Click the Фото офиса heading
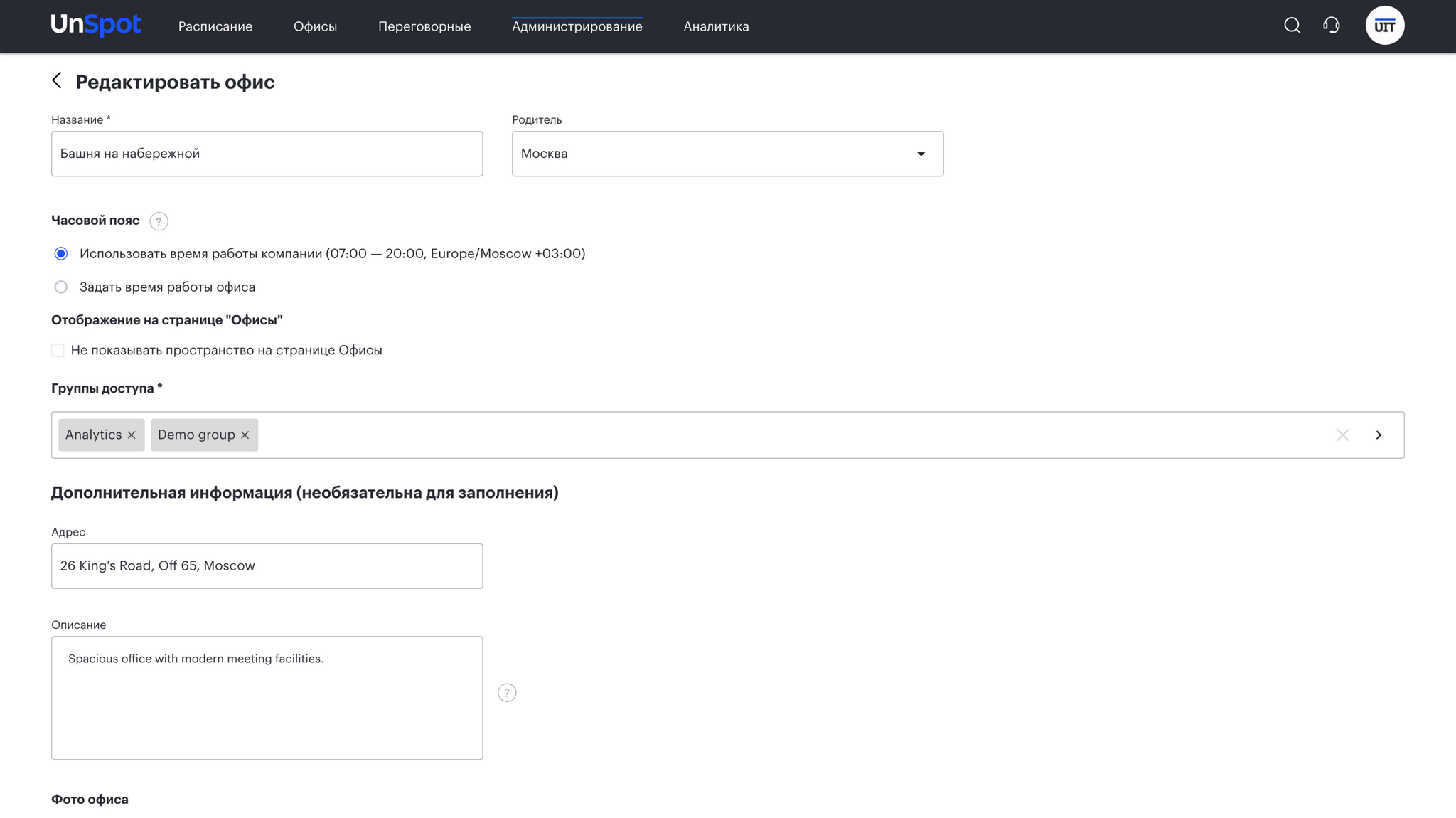This screenshot has height=818, width=1456. point(90,799)
